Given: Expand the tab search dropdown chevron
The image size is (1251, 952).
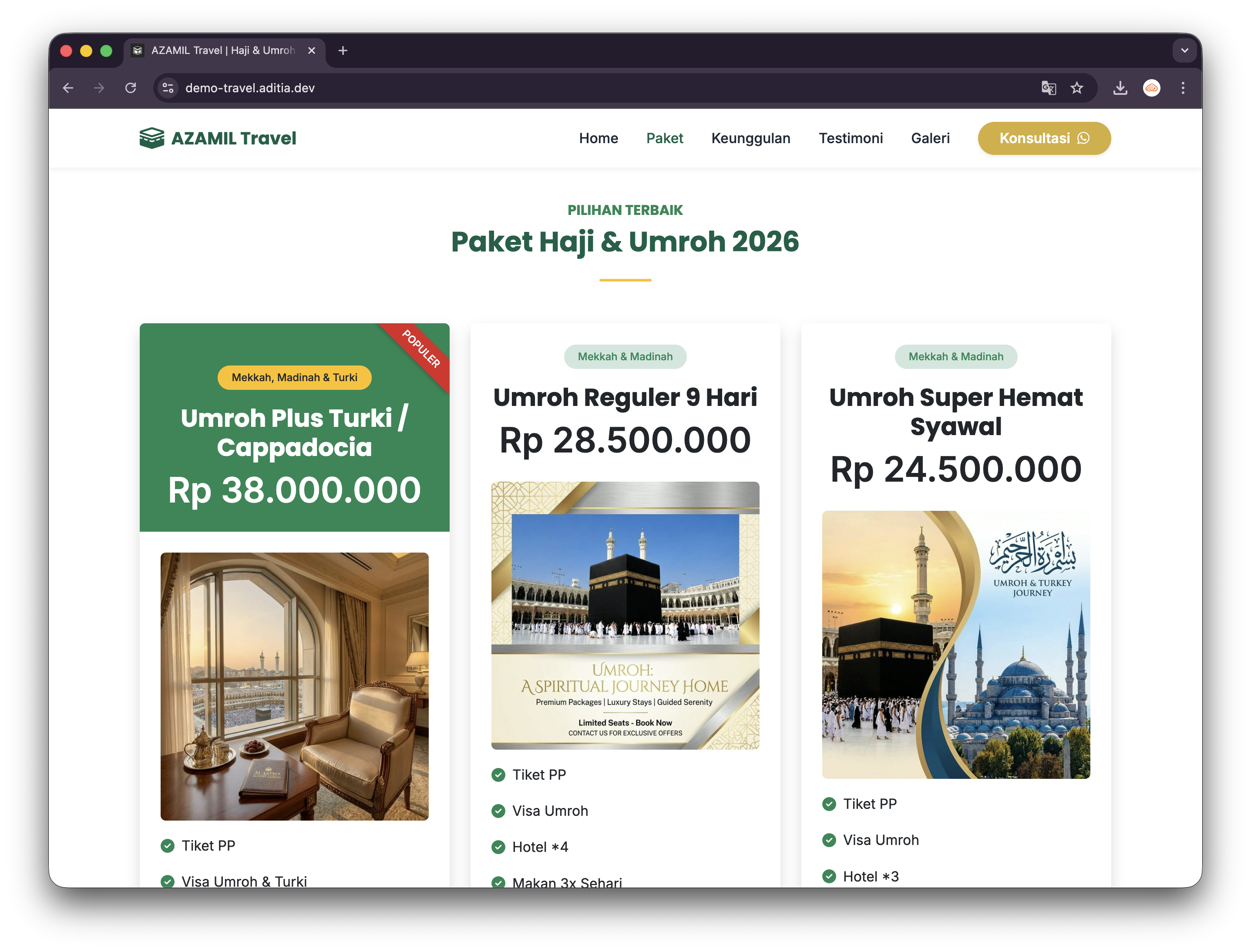Looking at the screenshot, I should coord(1184,50).
